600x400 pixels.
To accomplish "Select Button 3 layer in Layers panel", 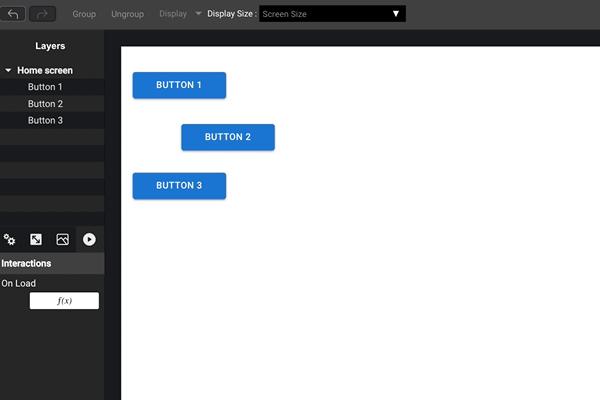I will (45, 121).
